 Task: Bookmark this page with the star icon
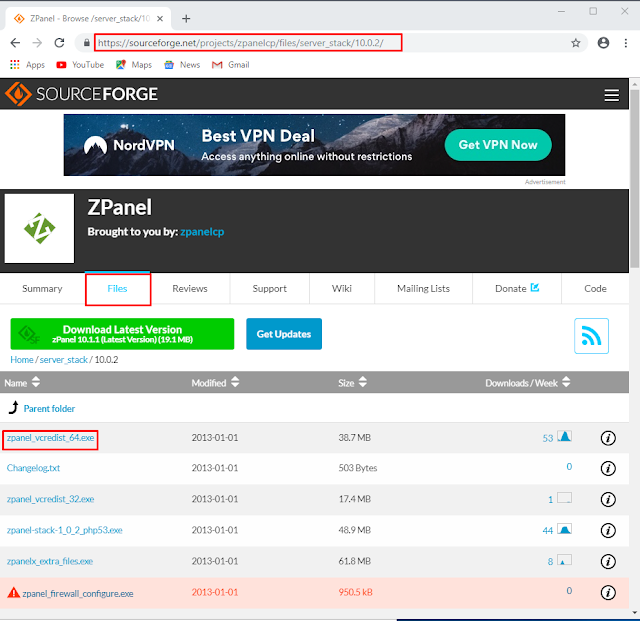[x=576, y=43]
